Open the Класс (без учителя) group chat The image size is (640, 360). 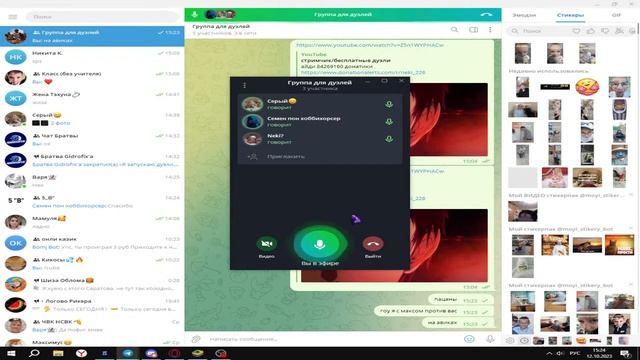click(92, 78)
